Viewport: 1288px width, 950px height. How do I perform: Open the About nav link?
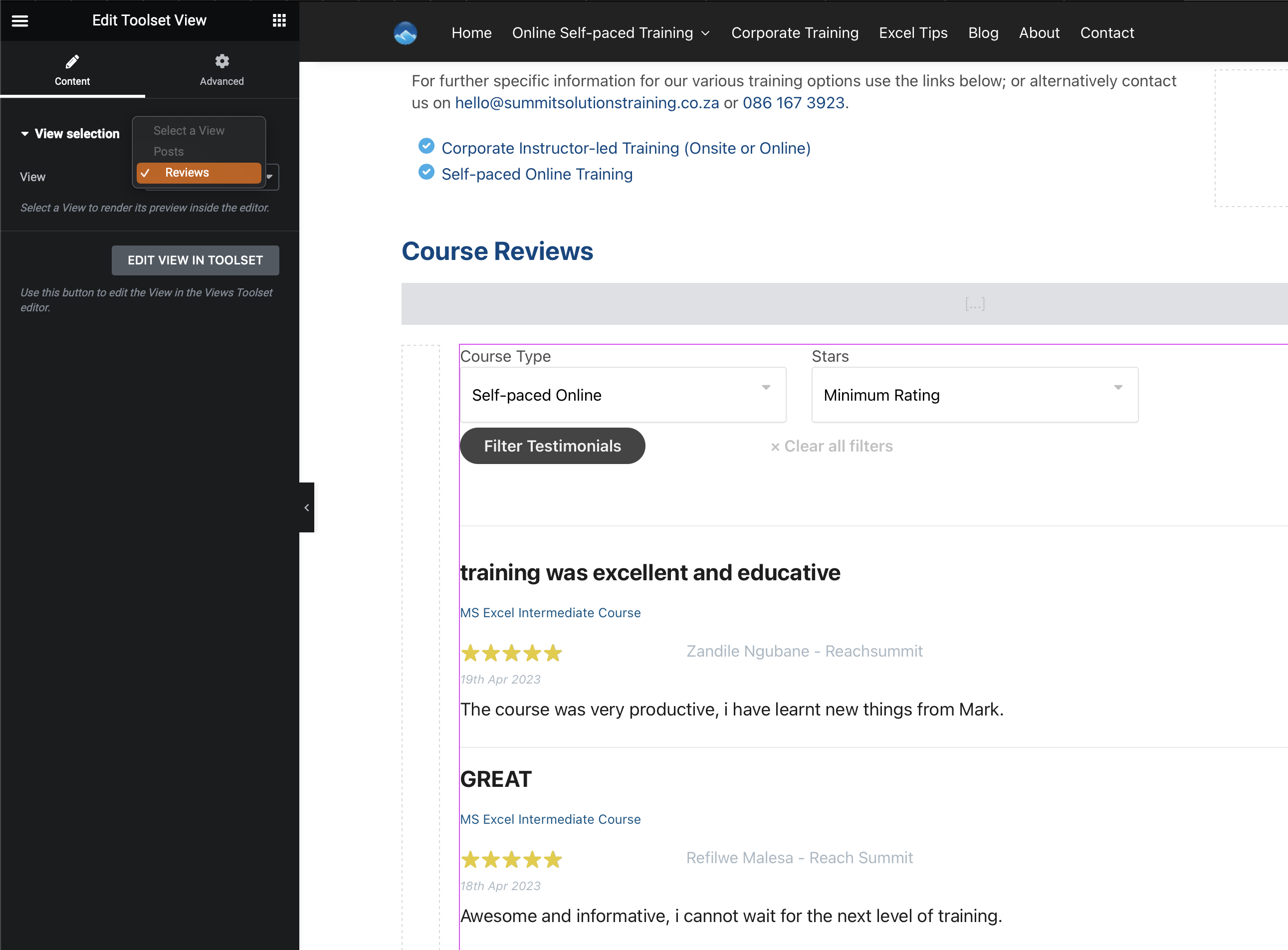tap(1039, 33)
